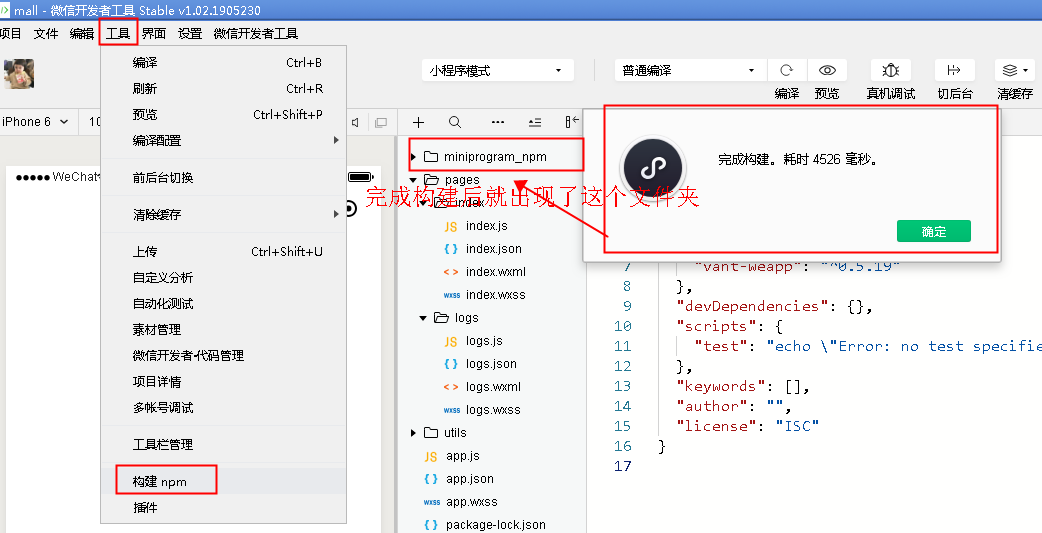Select 构建 npm menu entry
Image resolution: width=1042 pixels, height=533 pixels.
tap(224, 481)
